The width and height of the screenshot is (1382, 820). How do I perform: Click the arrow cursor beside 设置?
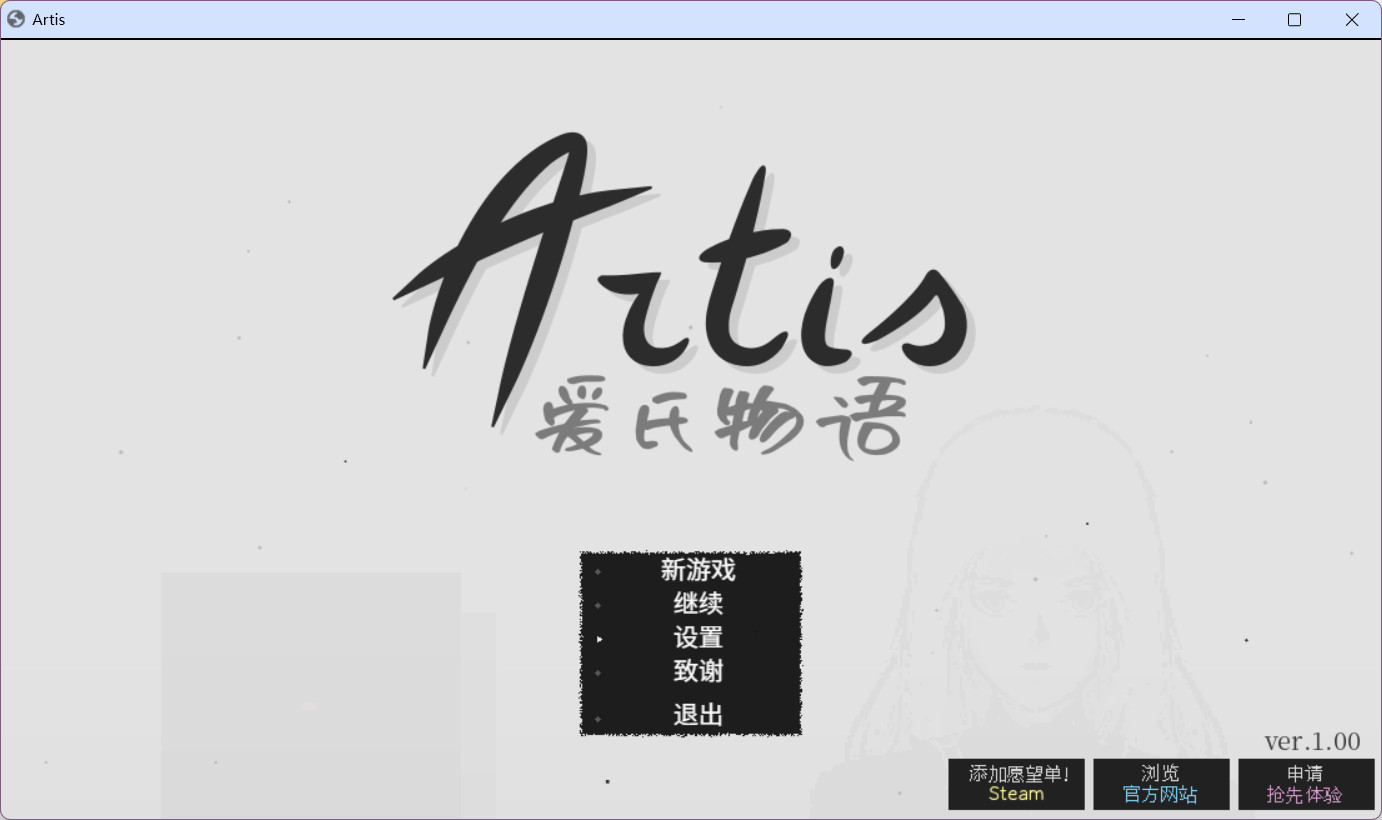point(599,639)
